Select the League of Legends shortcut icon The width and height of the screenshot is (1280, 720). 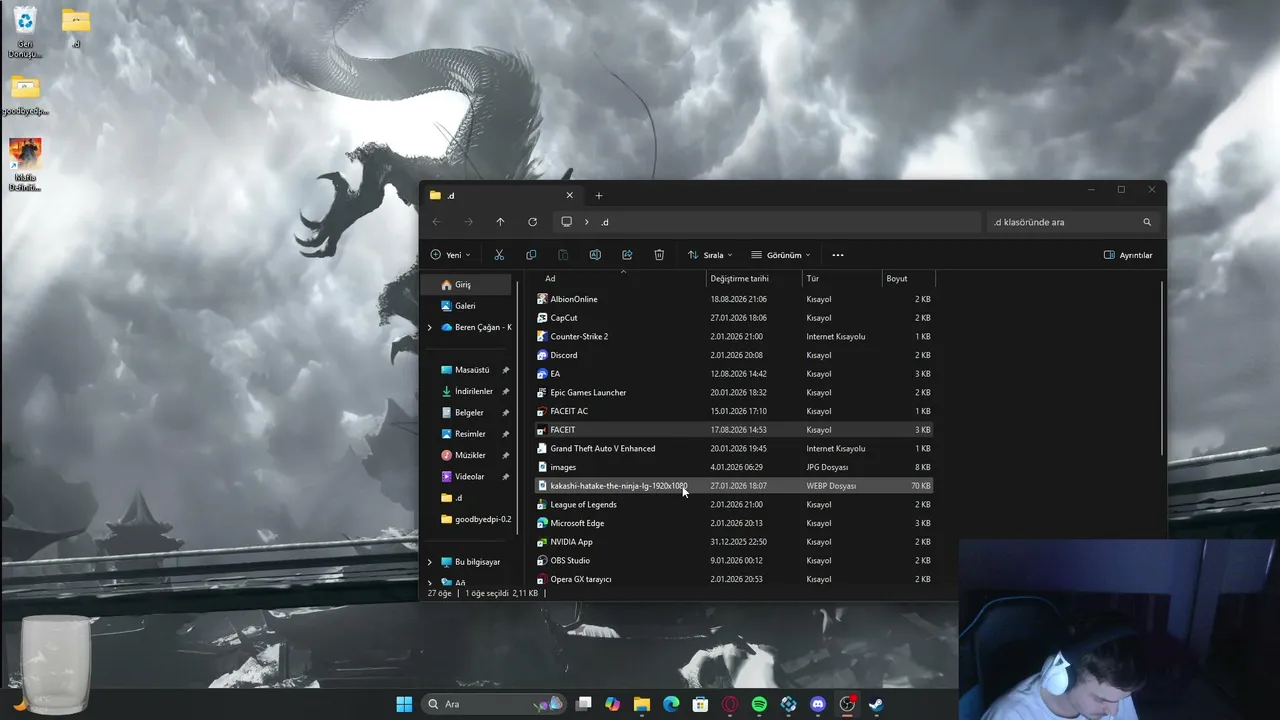(542, 504)
